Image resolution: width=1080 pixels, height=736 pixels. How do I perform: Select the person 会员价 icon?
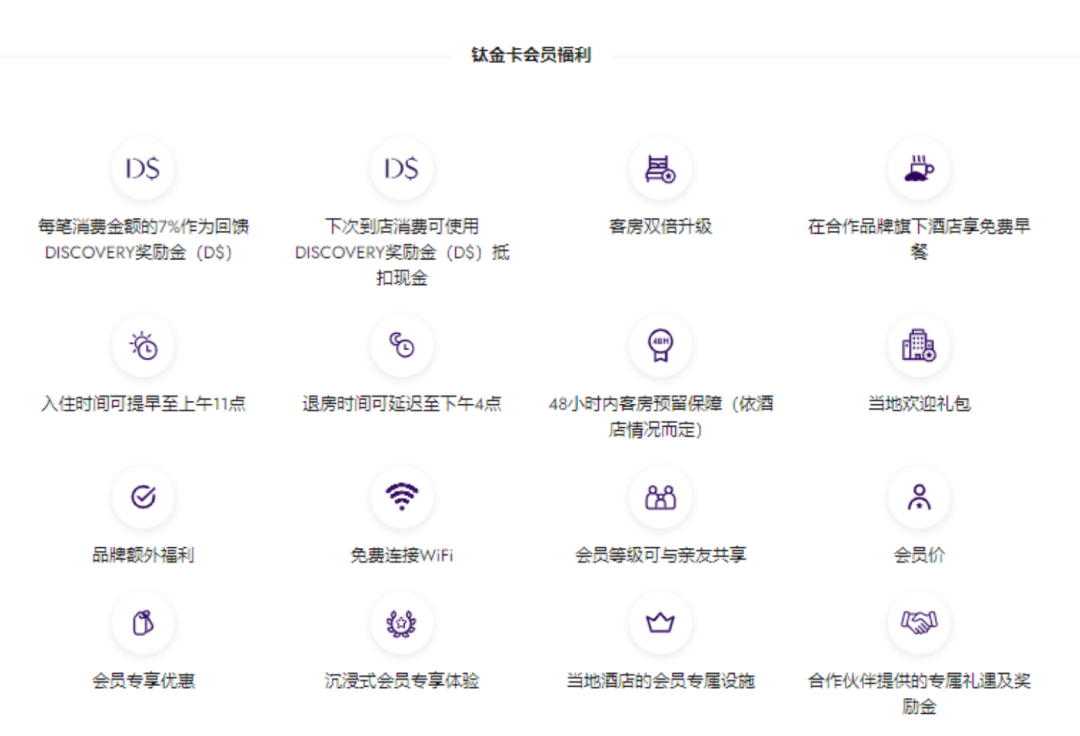tap(918, 495)
